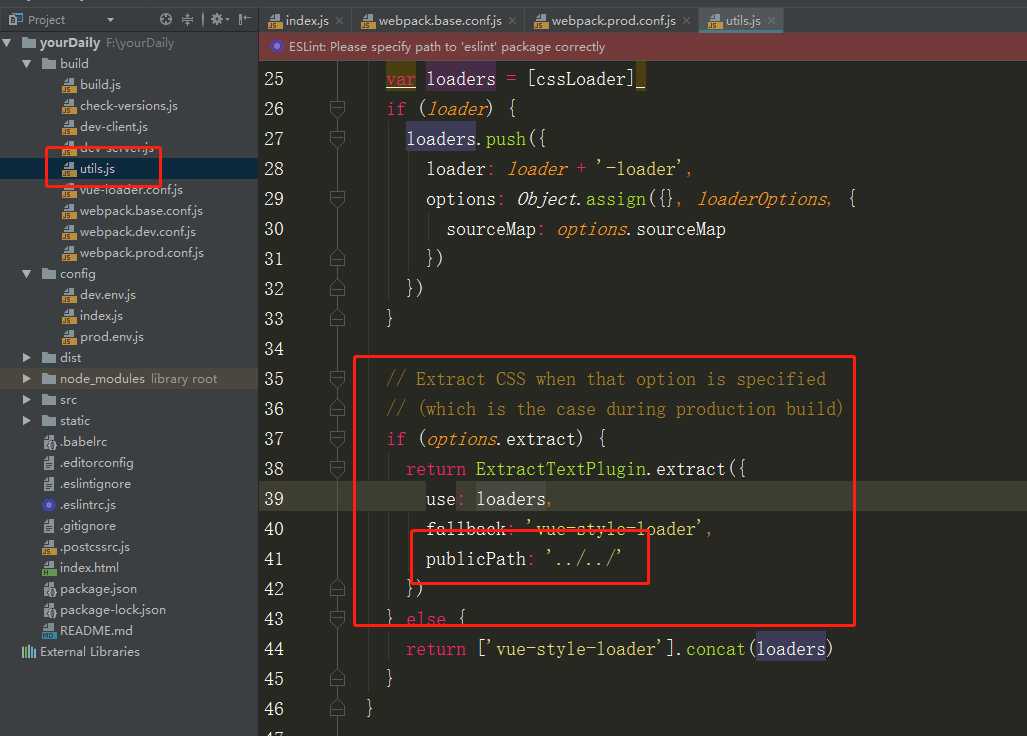Select prod.env.js file

[111, 337]
